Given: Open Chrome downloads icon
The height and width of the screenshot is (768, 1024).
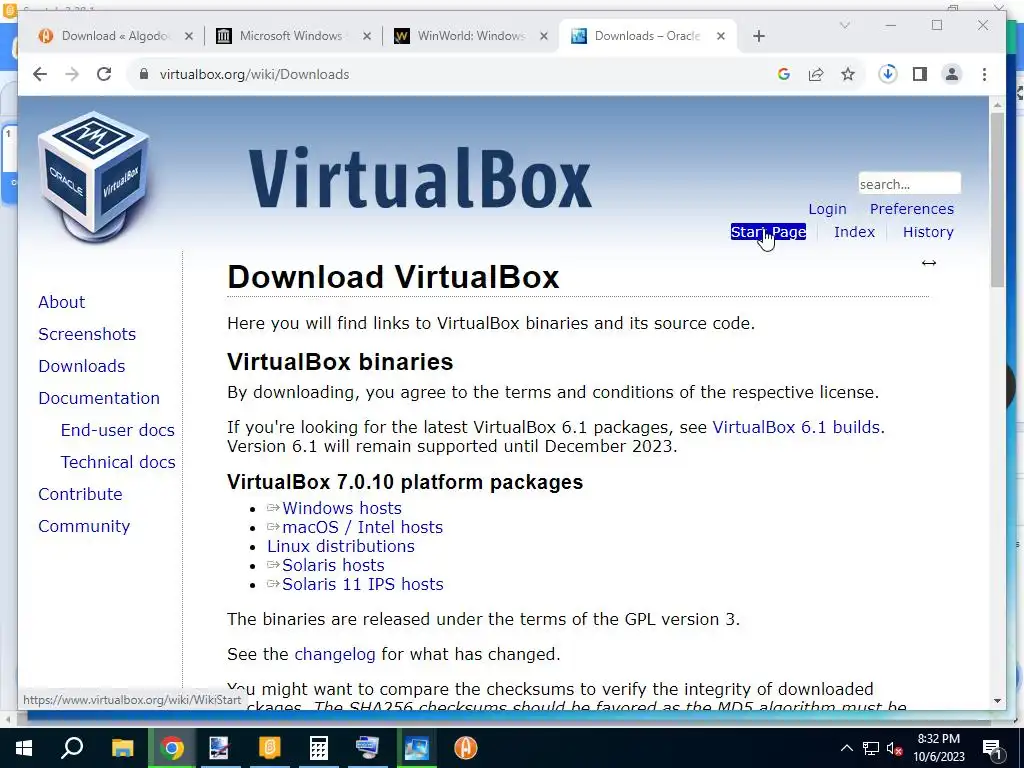Looking at the screenshot, I should pos(888,74).
